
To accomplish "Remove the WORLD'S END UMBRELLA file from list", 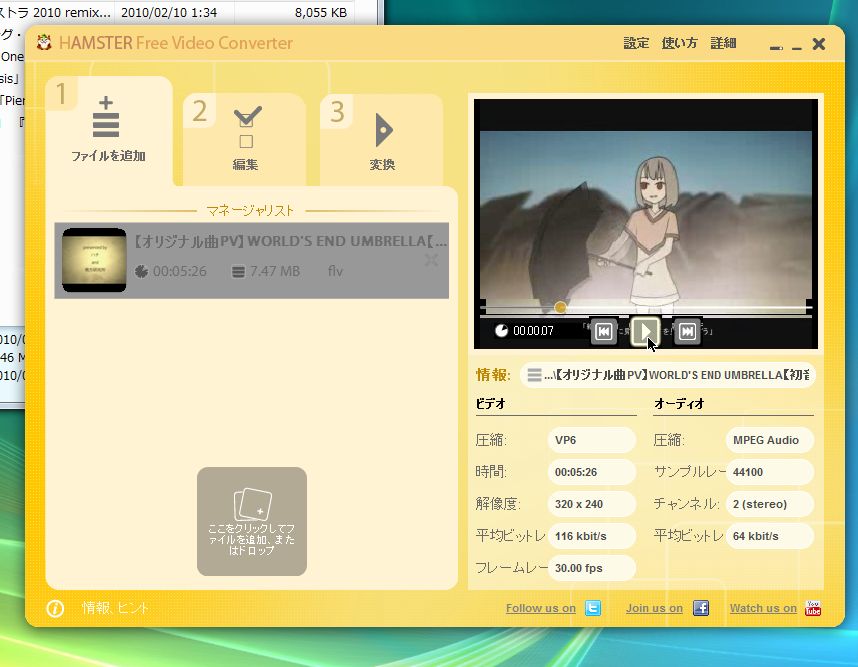I will click(x=431, y=260).
